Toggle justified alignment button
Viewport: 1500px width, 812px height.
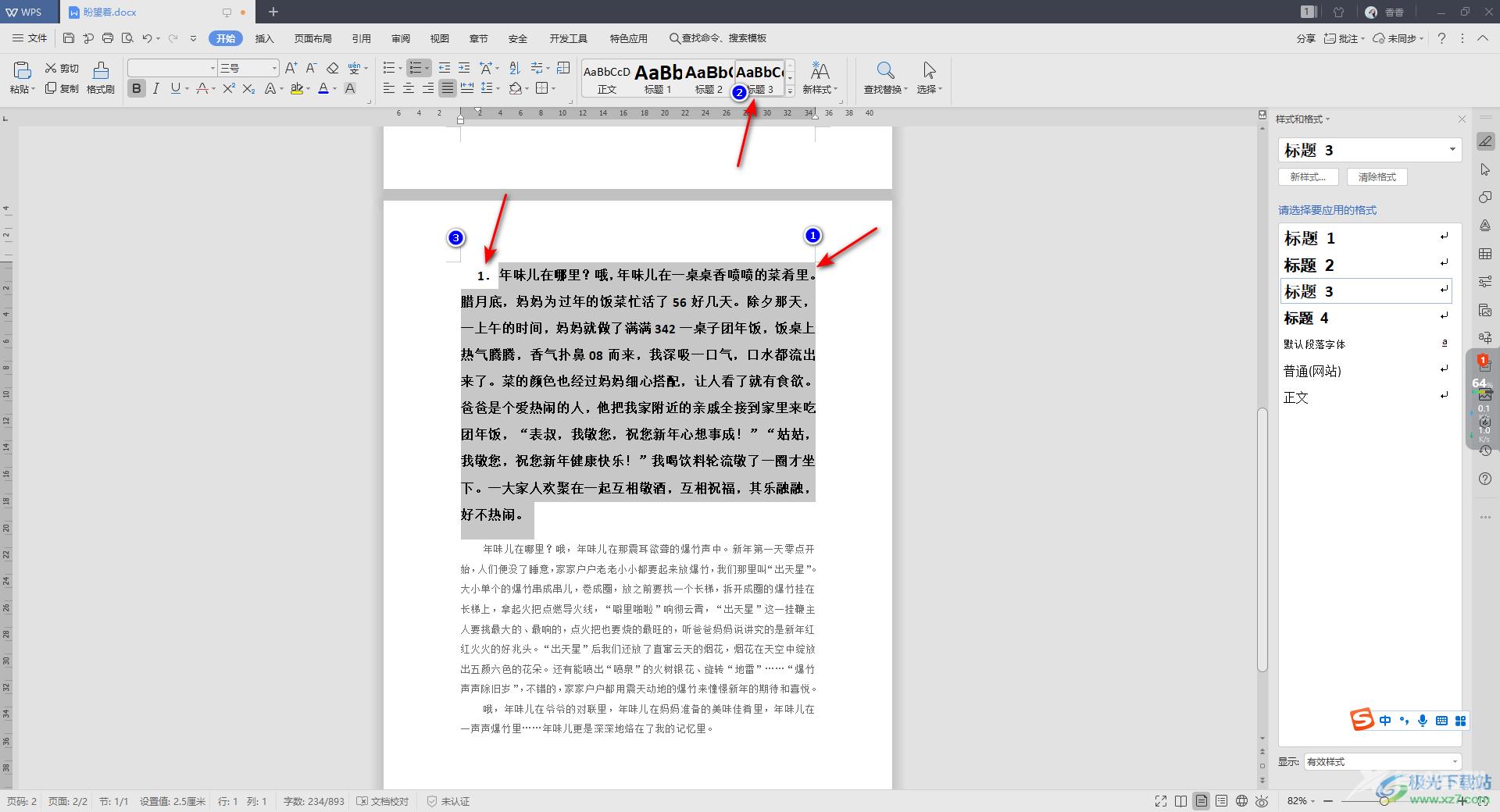click(448, 88)
